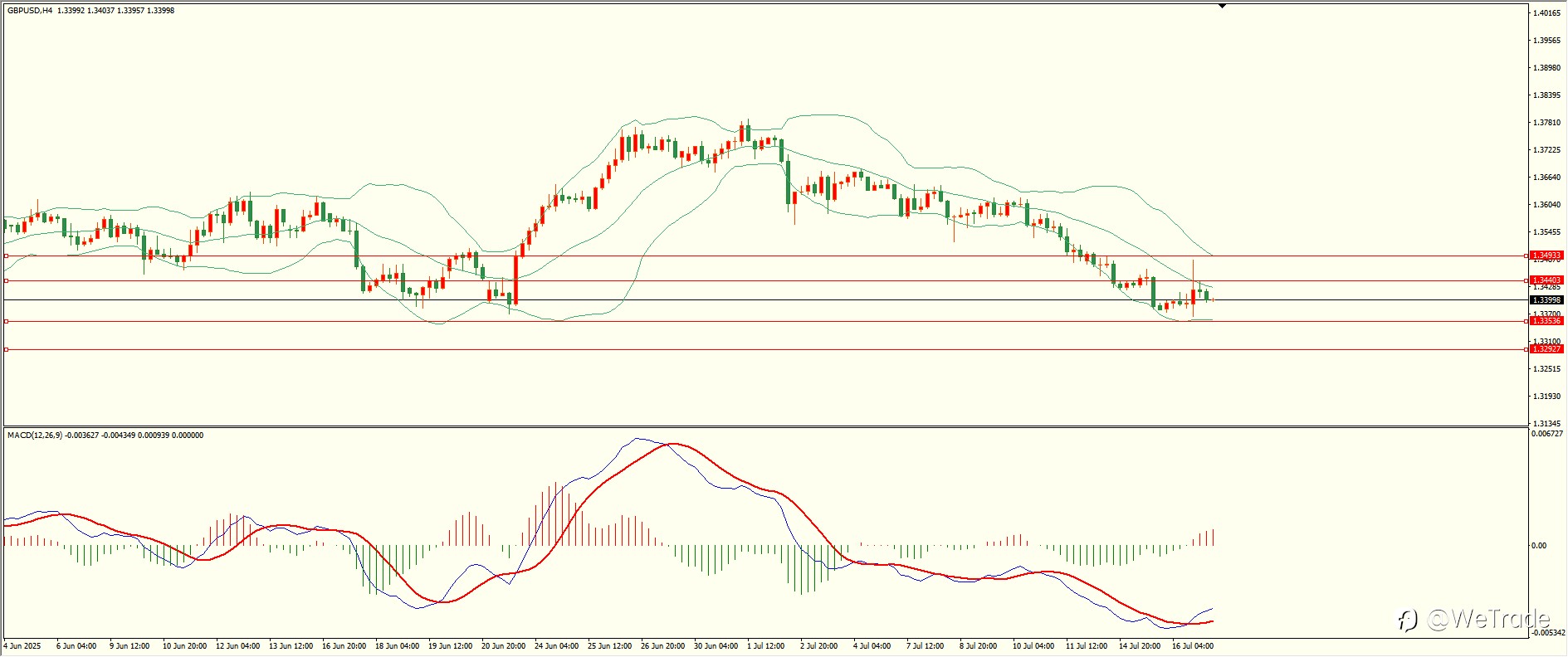The image size is (1568, 657).
Task: Click the 1 Jul 12:00 time label
Action: click(x=766, y=645)
